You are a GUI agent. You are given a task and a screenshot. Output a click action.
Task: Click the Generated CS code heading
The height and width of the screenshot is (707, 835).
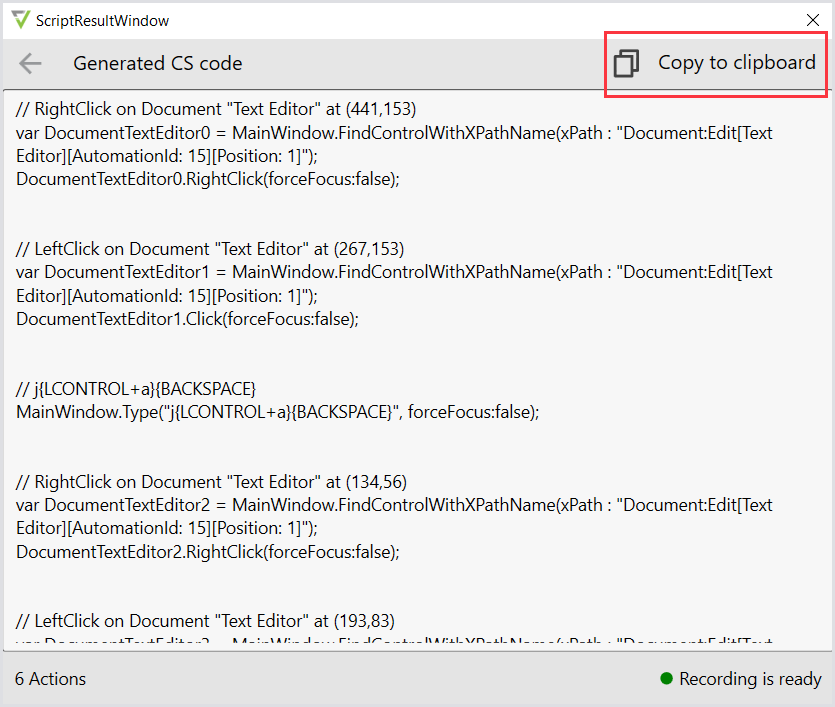click(x=157, y=63)
